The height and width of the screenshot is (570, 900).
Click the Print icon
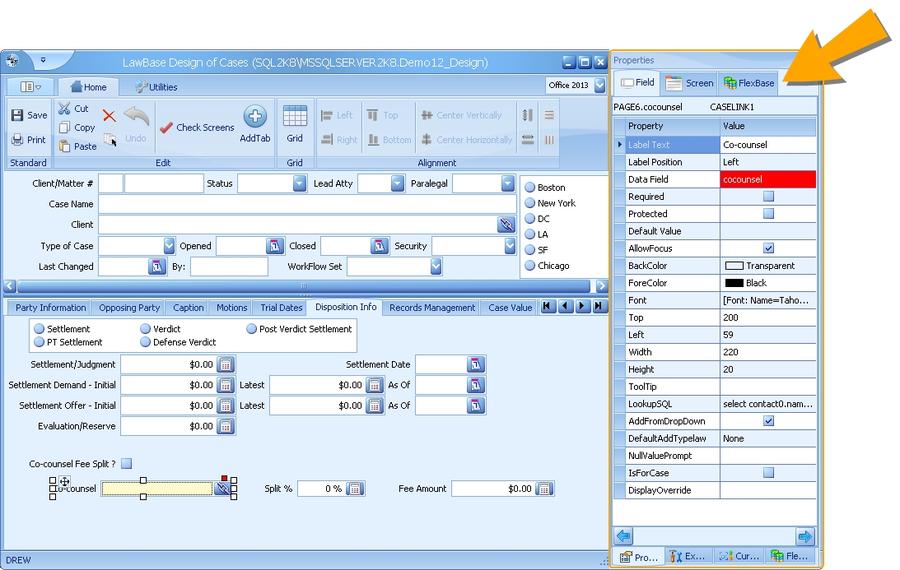17,139
